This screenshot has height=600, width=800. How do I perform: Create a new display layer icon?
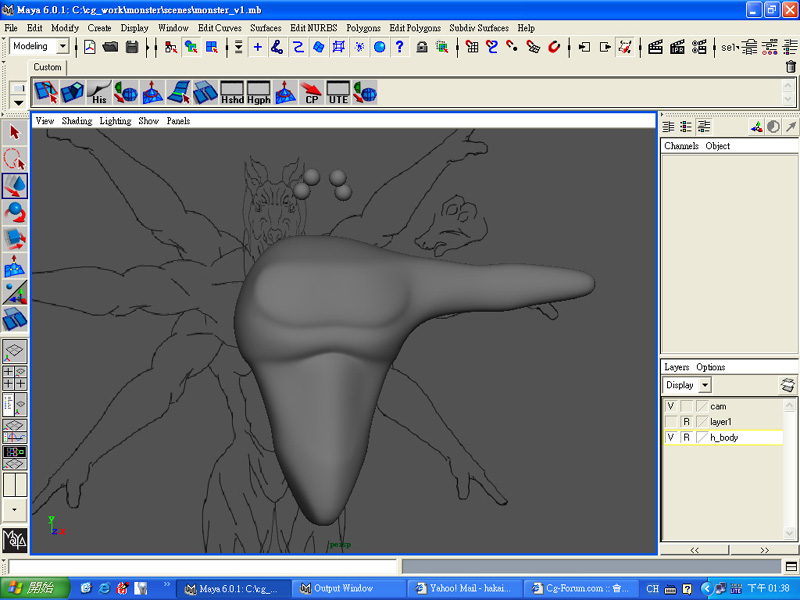tap(788, 385)
